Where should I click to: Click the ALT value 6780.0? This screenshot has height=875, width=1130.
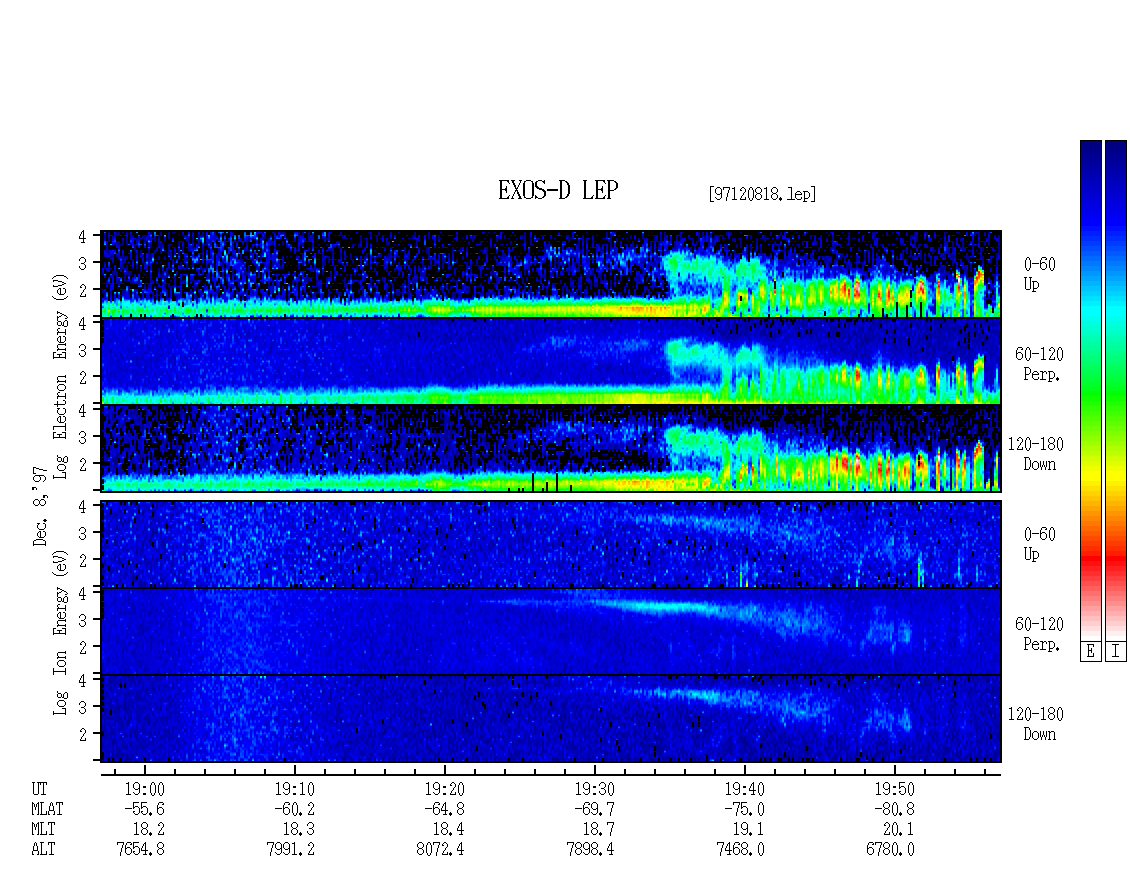point(890,850)
